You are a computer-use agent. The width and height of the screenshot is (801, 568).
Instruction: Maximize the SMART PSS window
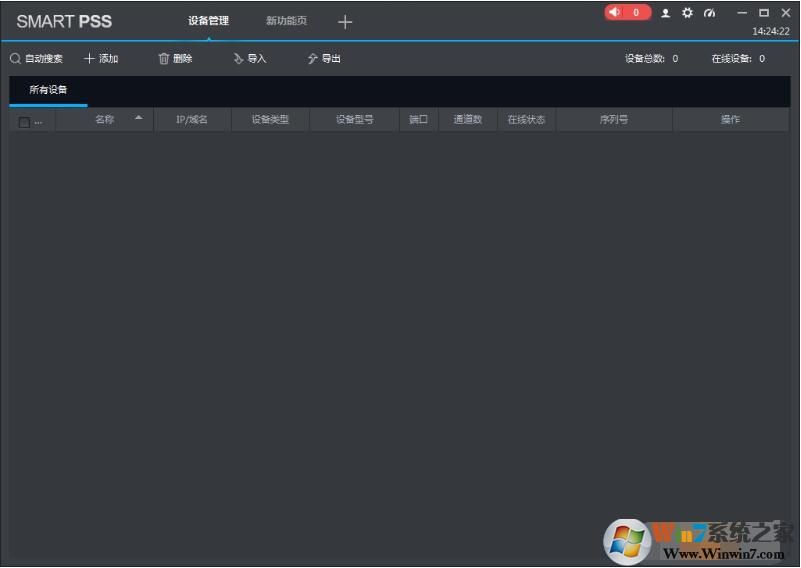[x=764, y=13]
